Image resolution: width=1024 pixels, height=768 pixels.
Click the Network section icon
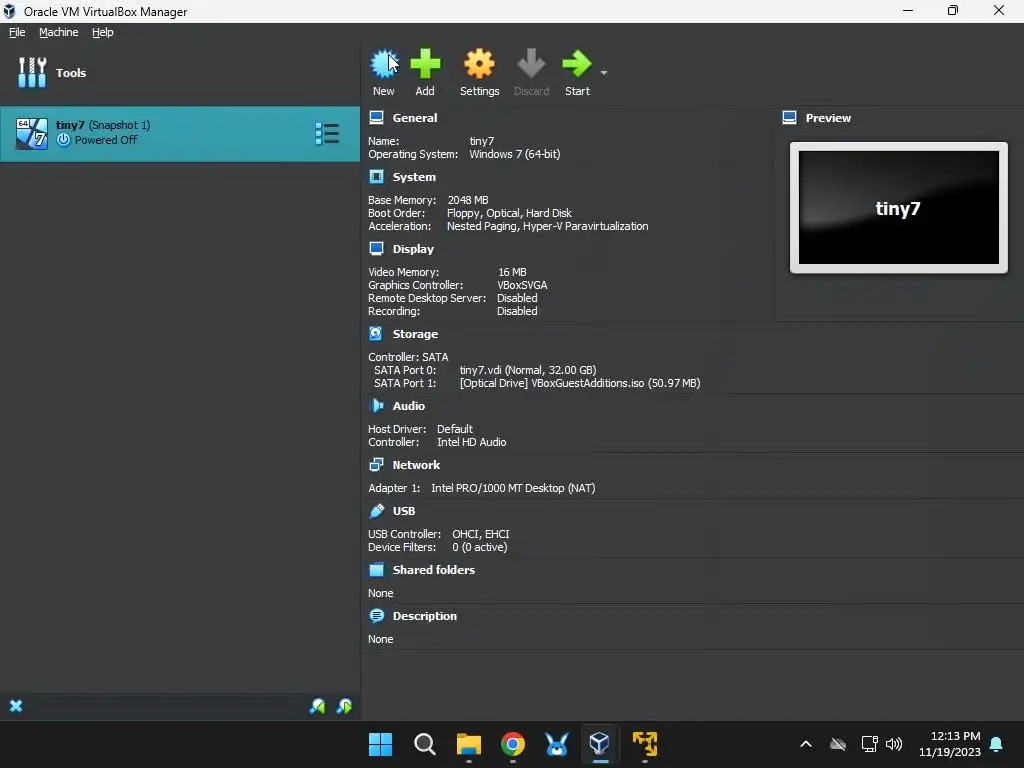tap(376, 464)
